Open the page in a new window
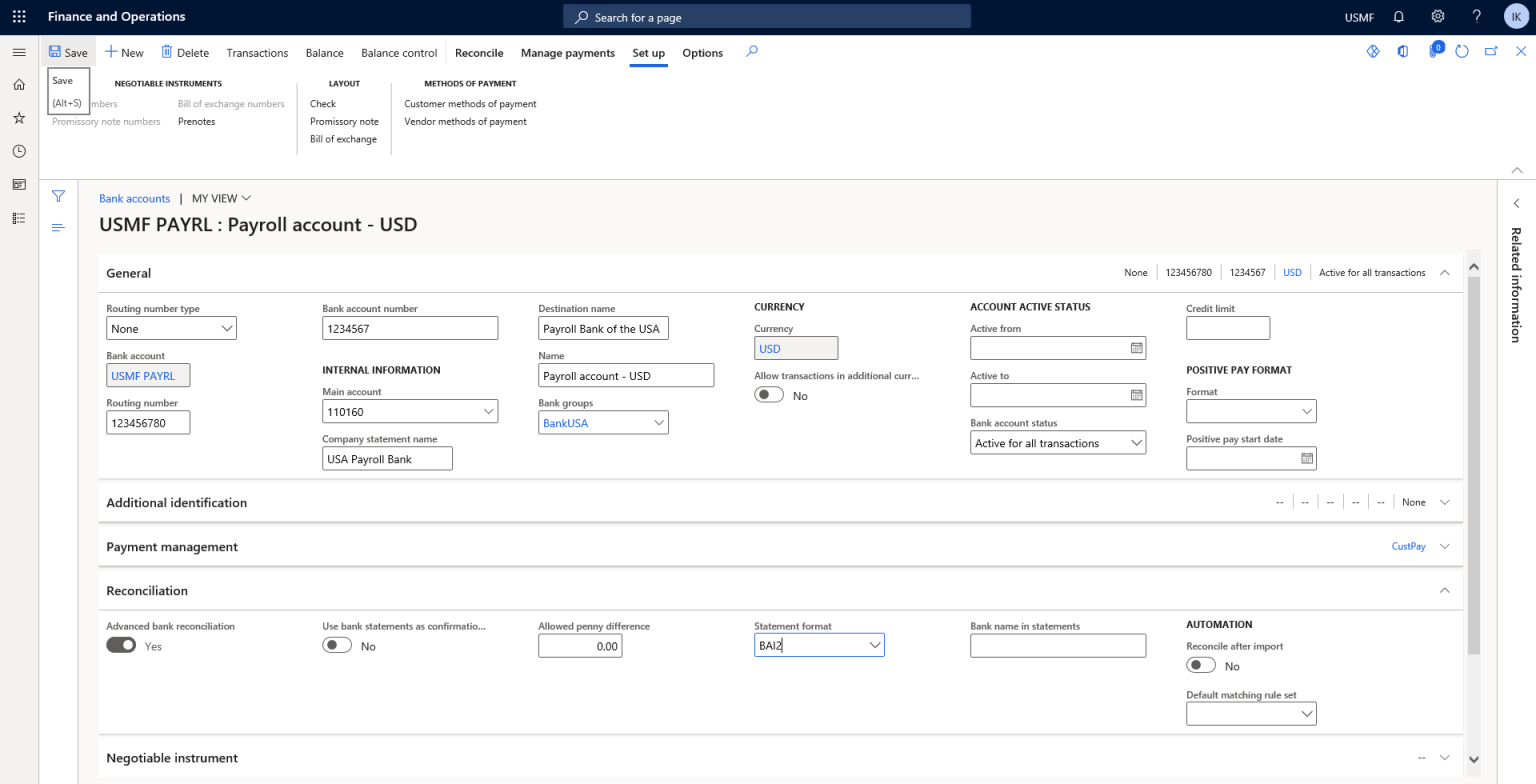 (x=1491, y=50)
